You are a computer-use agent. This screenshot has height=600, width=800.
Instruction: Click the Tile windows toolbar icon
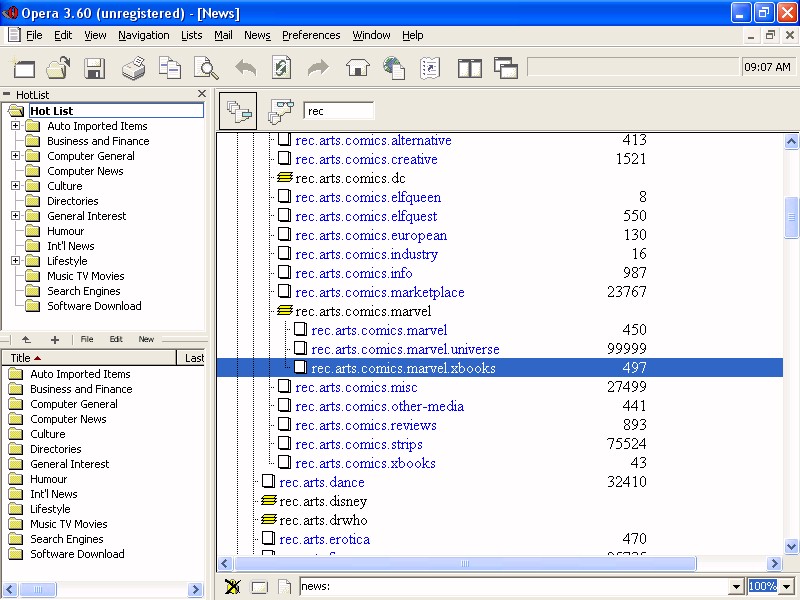[469, 68]
